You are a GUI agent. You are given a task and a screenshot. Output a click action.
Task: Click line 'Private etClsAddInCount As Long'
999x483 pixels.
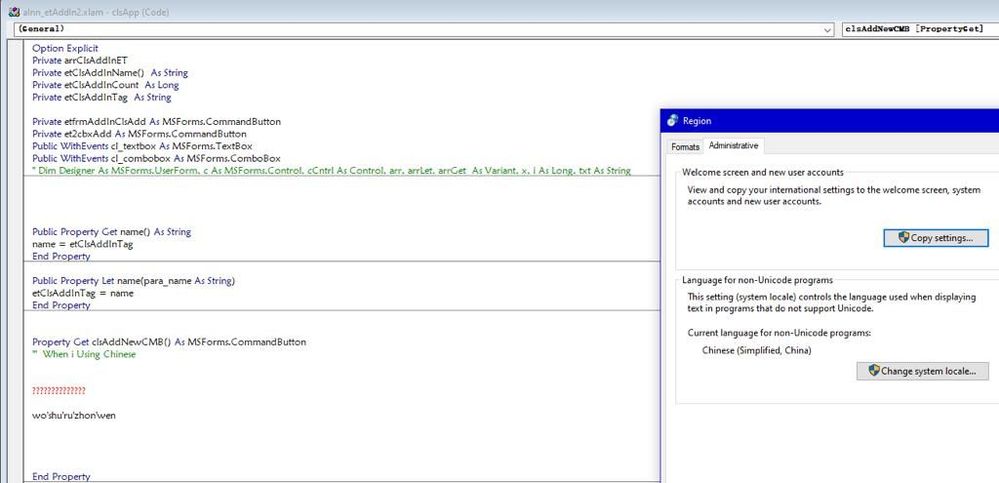coord(105,85)
